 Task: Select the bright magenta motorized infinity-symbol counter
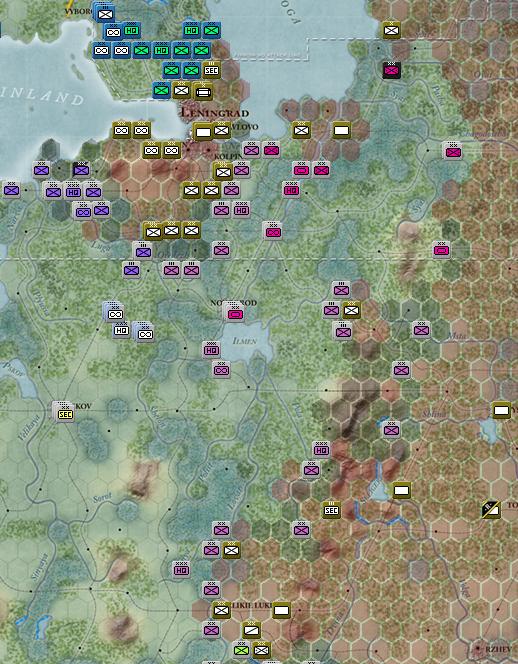[x=272, y=232]
